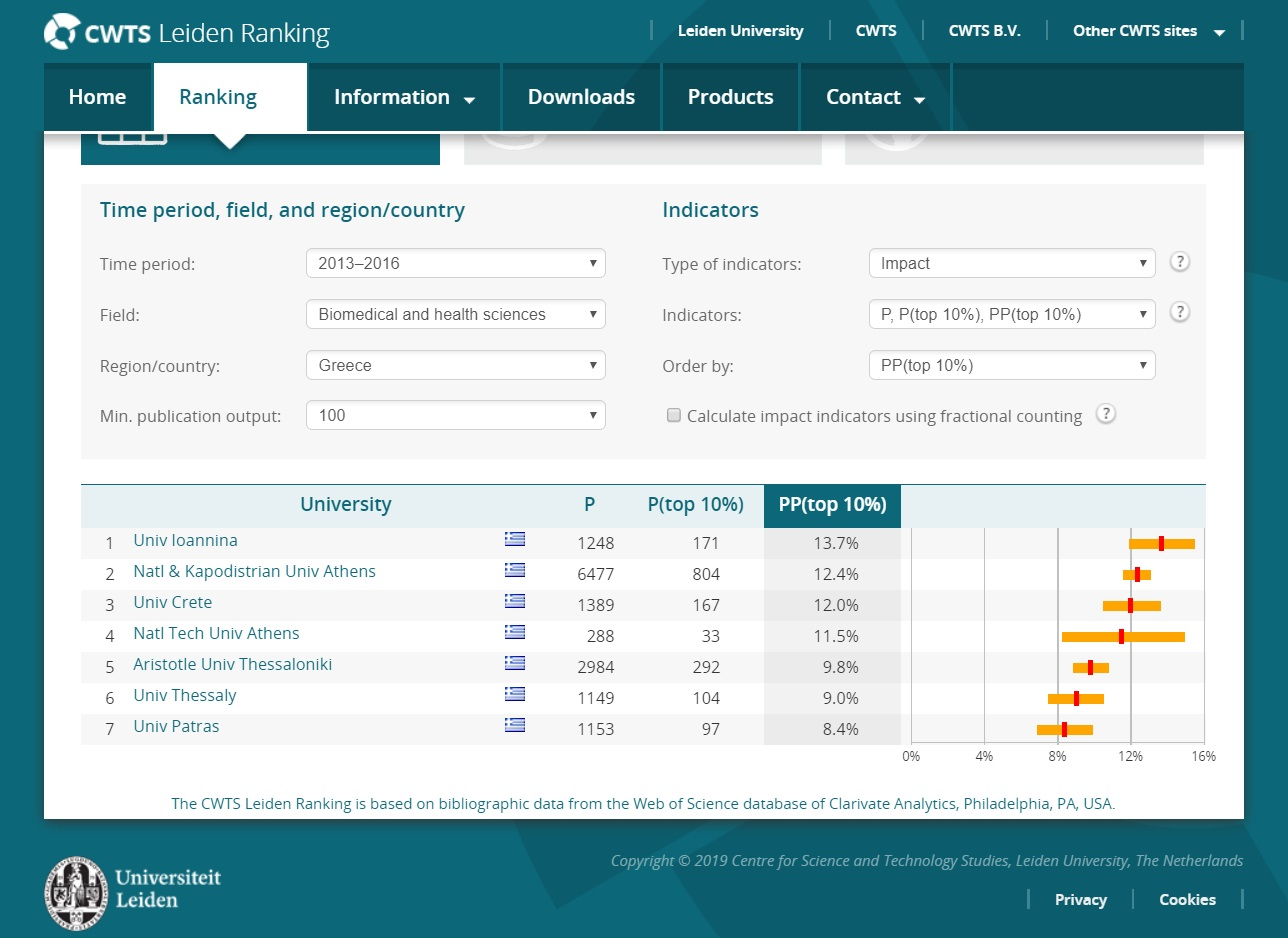
Task: Click the PP(top 10%) column header
Action: tap(832, 505)
